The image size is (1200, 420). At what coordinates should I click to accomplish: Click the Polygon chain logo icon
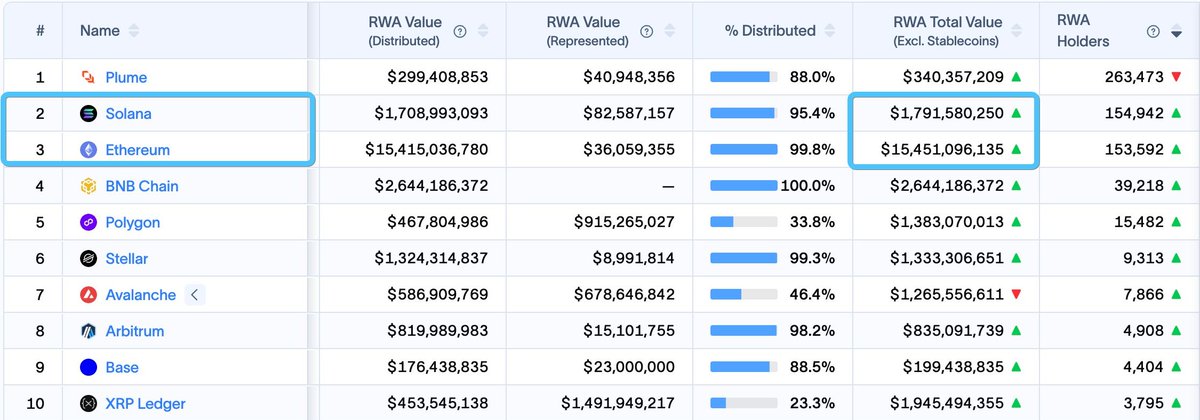pyautogui.click(x=88, y=222)
